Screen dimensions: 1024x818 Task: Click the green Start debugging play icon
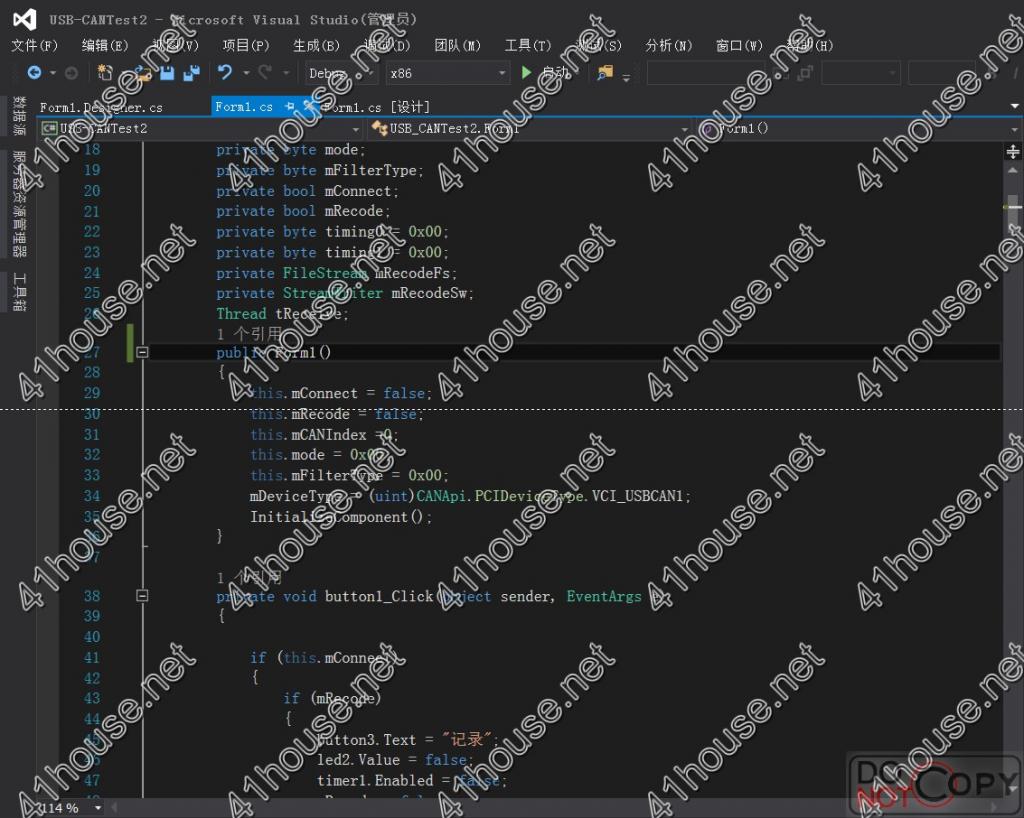526,72
